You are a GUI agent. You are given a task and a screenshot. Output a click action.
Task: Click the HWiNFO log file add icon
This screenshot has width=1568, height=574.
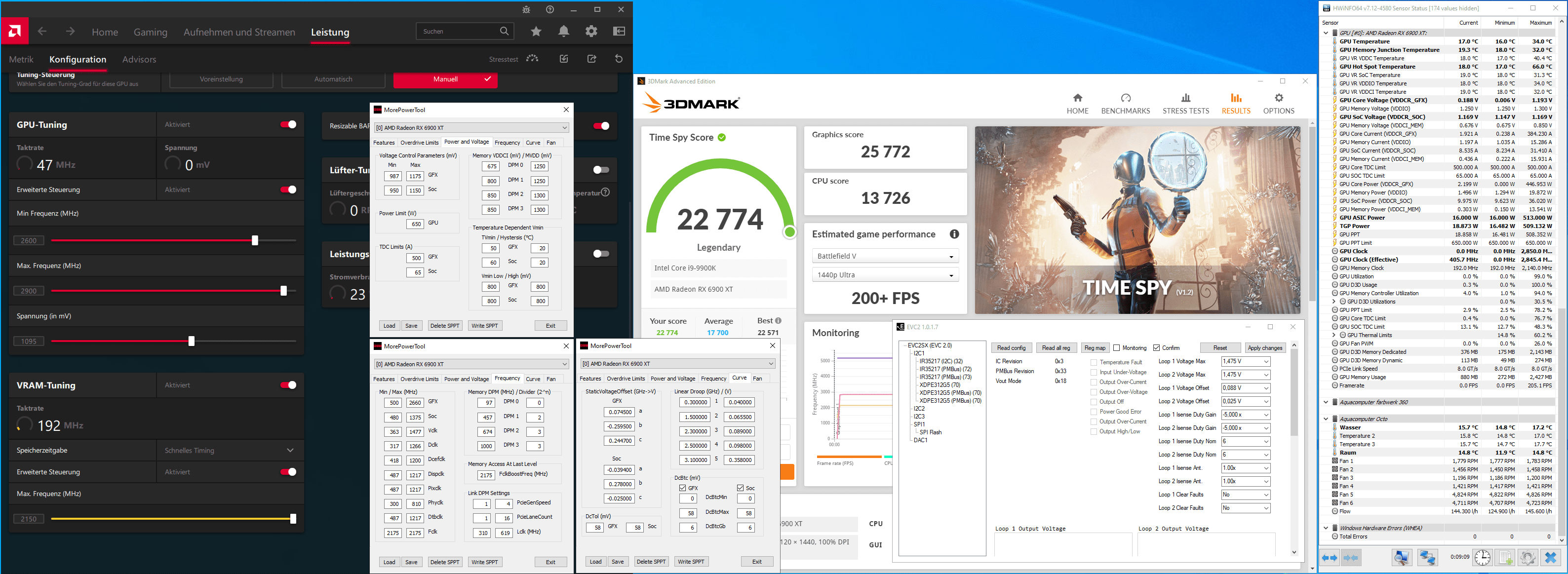[1505, 557]
